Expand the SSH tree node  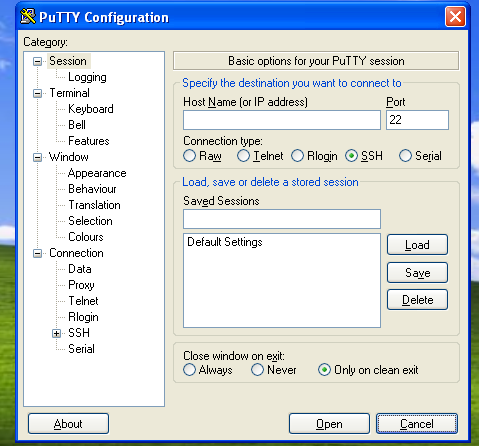click(56, 333)
